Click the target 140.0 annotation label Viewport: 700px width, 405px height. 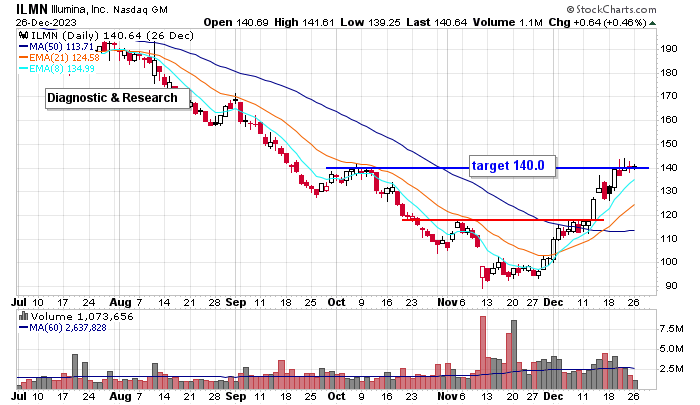512,166
